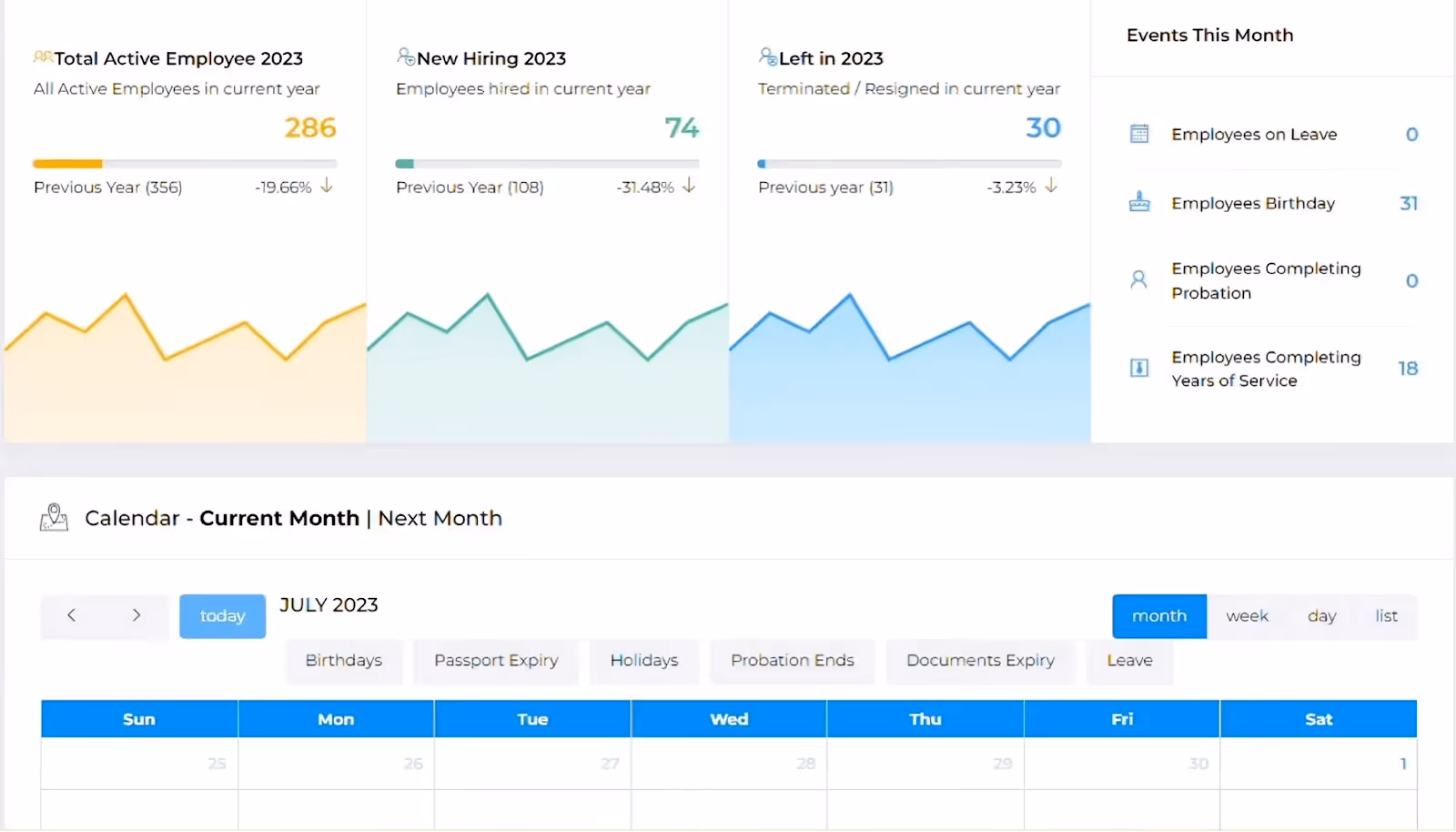Image resolution: width=1456 pixels, height=832 pixels.
Task: Advance to next month with right chevron
Action: (136, 615)
